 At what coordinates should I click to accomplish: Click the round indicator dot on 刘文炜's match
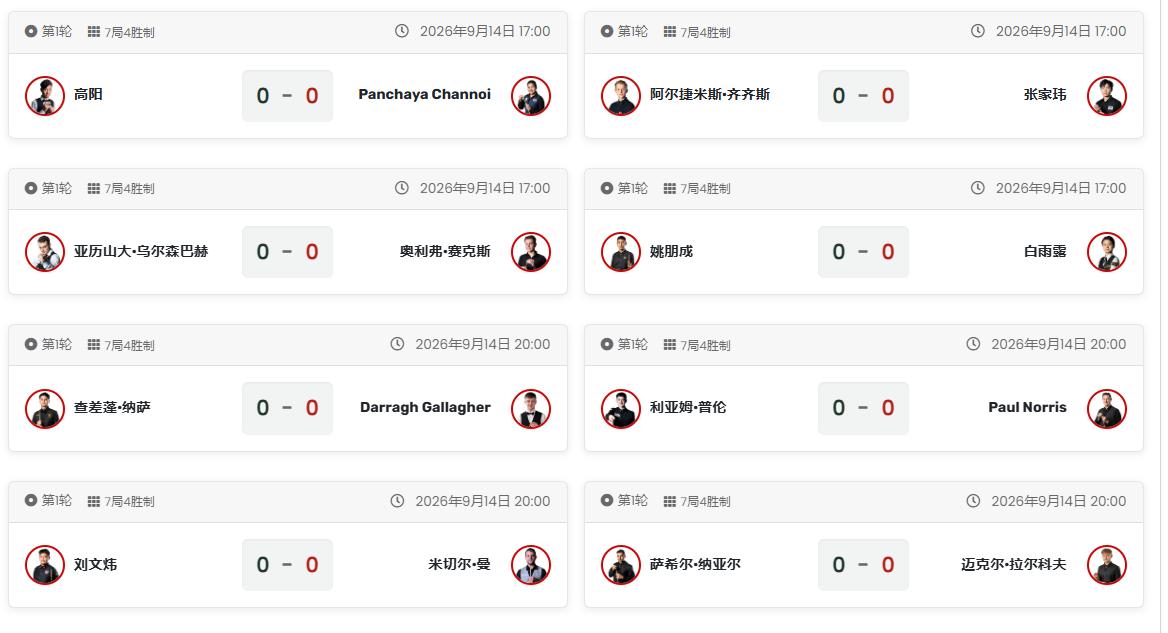pos(31,500)
